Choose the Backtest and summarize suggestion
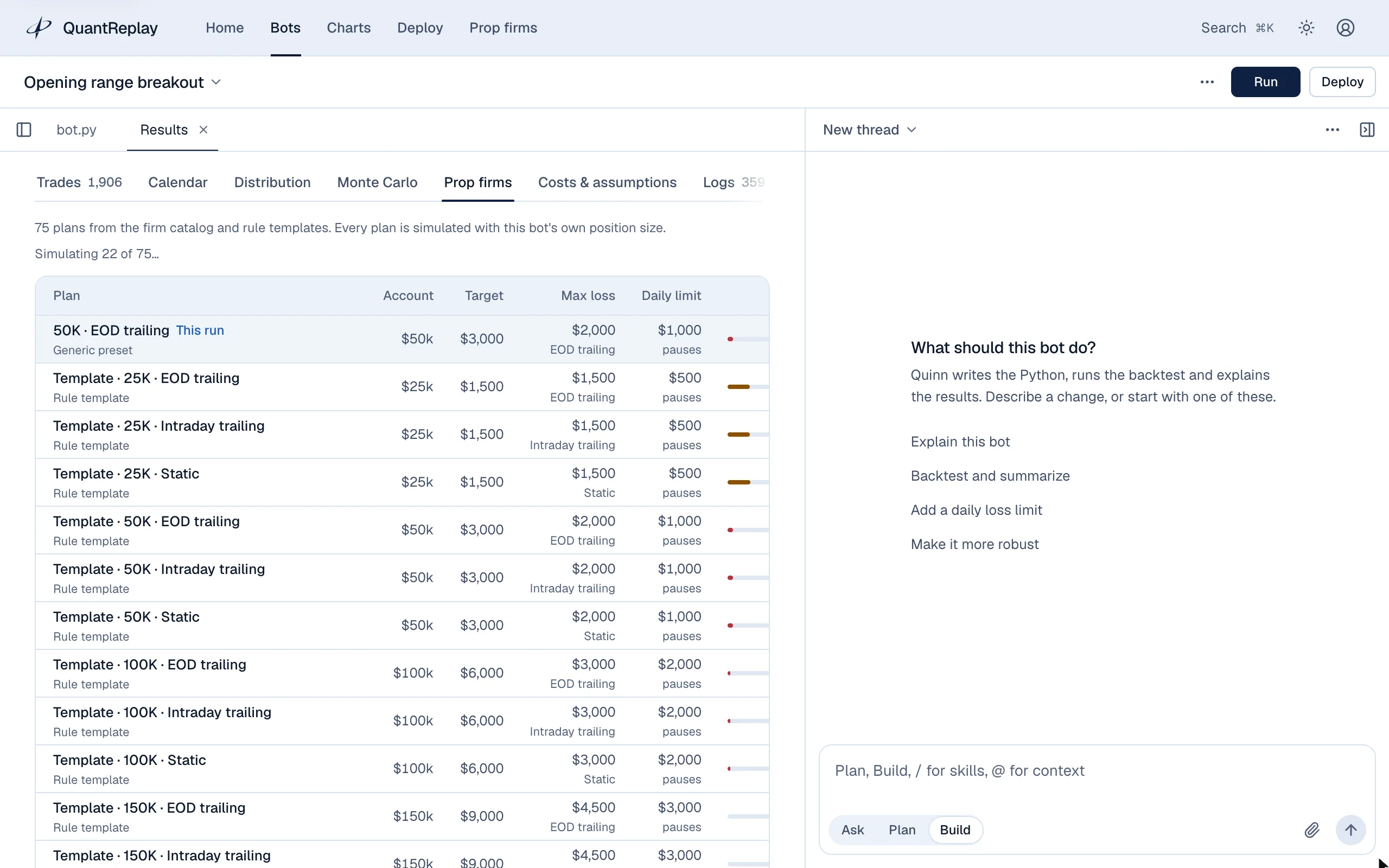The image size is (1389, 868). 990,476
